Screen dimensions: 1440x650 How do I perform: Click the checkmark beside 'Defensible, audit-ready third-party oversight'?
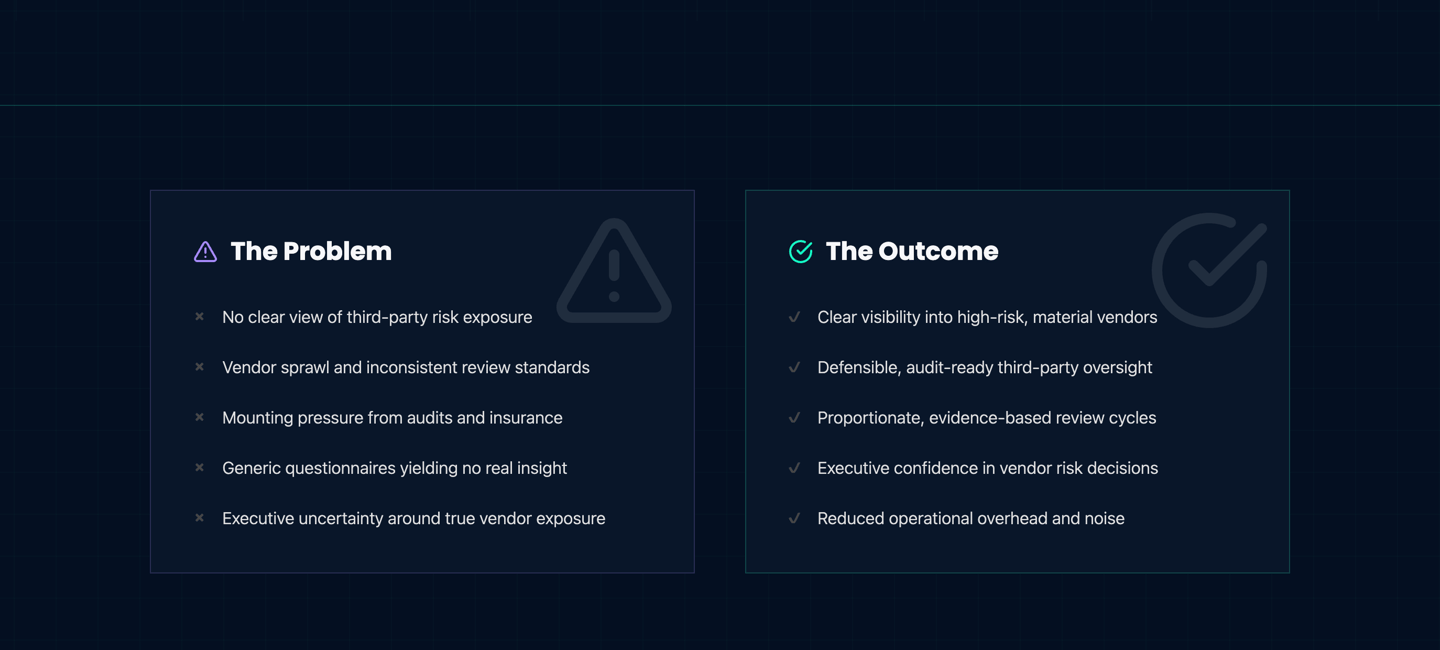click(794, 367)
